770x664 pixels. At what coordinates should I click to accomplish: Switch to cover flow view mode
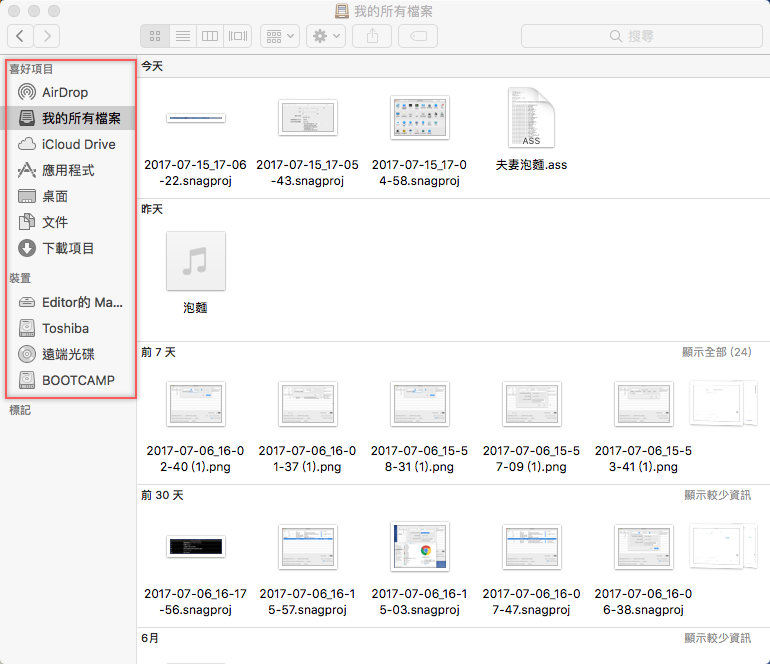238,36
